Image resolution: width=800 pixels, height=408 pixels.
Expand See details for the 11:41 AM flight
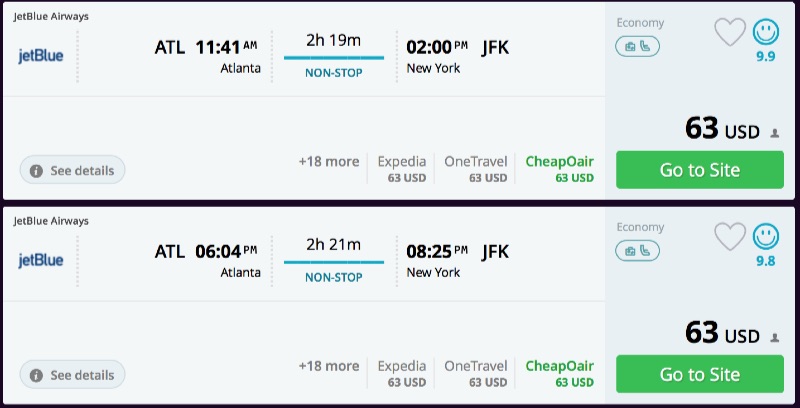pos(73,170)
